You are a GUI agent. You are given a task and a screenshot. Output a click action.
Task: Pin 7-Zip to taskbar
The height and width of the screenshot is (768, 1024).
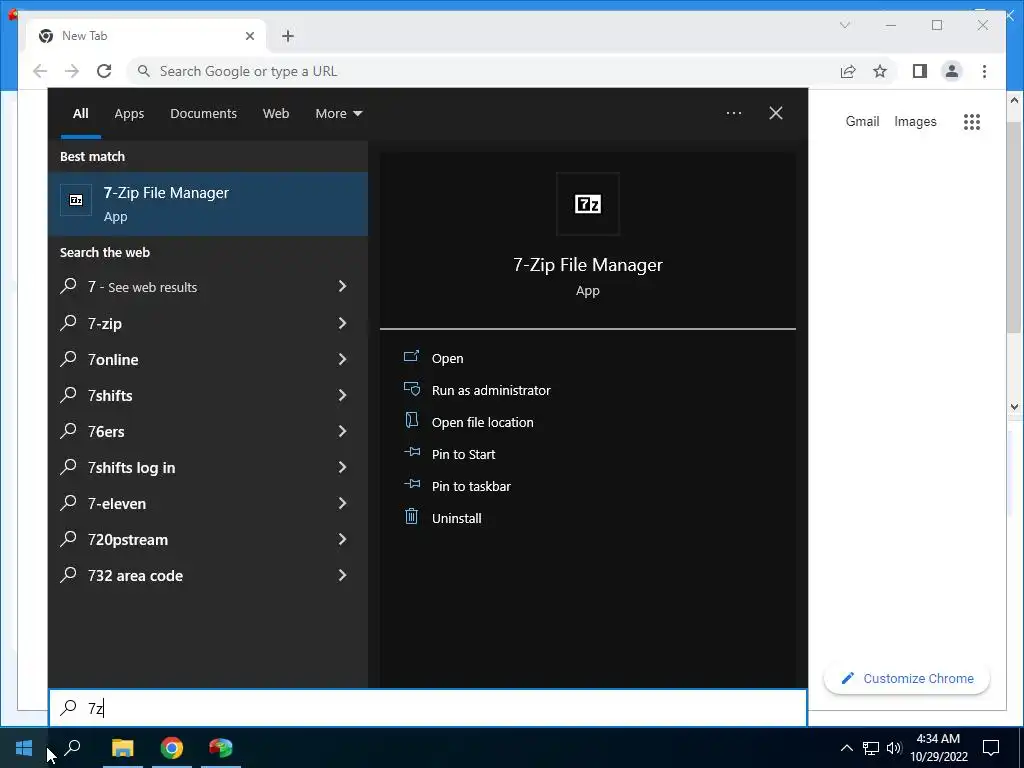point(471,487)
